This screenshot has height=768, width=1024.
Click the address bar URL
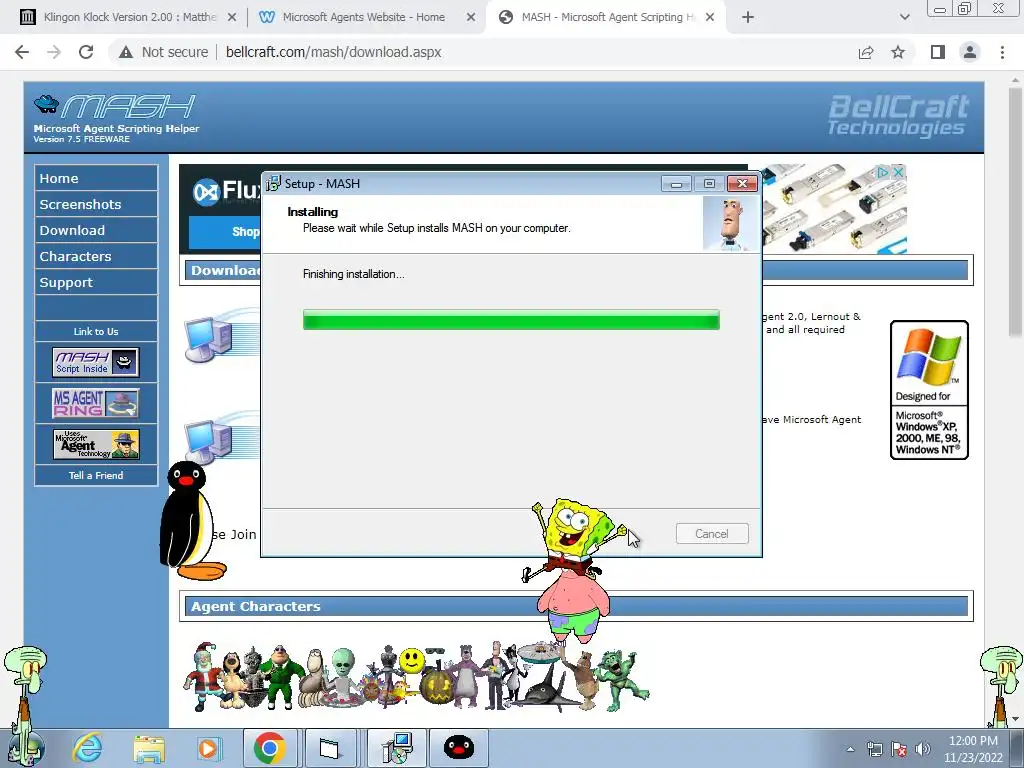(x=334, y=52)
